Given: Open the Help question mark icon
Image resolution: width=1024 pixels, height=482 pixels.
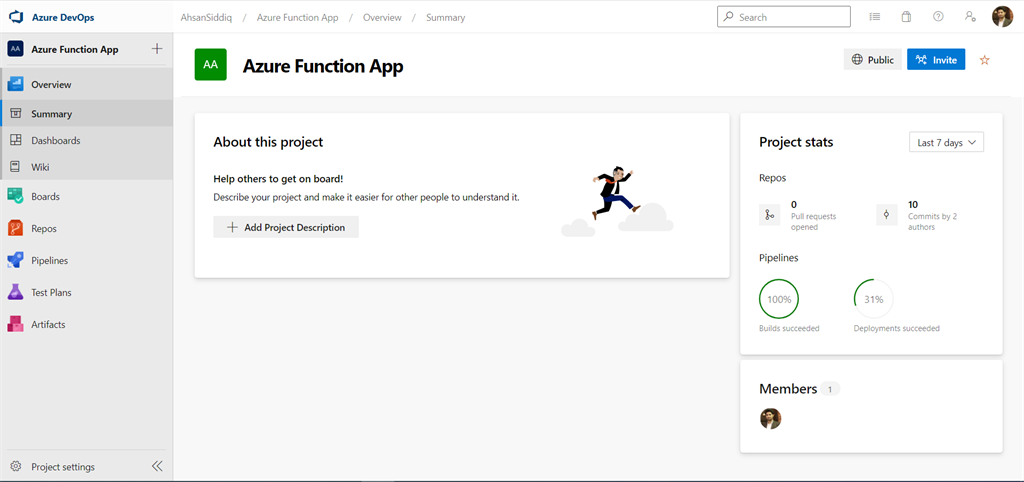Looking at the screenshot, I should point(938,17).
